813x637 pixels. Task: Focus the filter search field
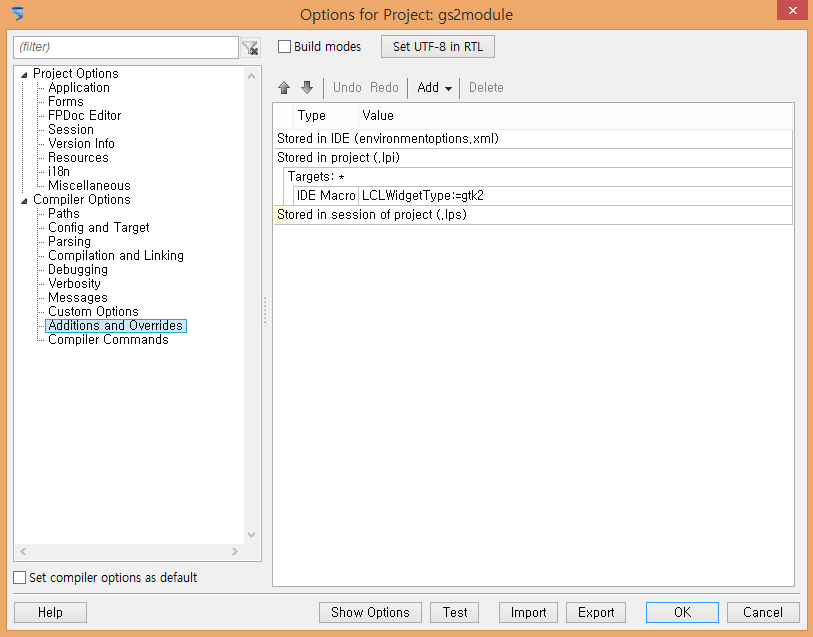pos(126,47)
